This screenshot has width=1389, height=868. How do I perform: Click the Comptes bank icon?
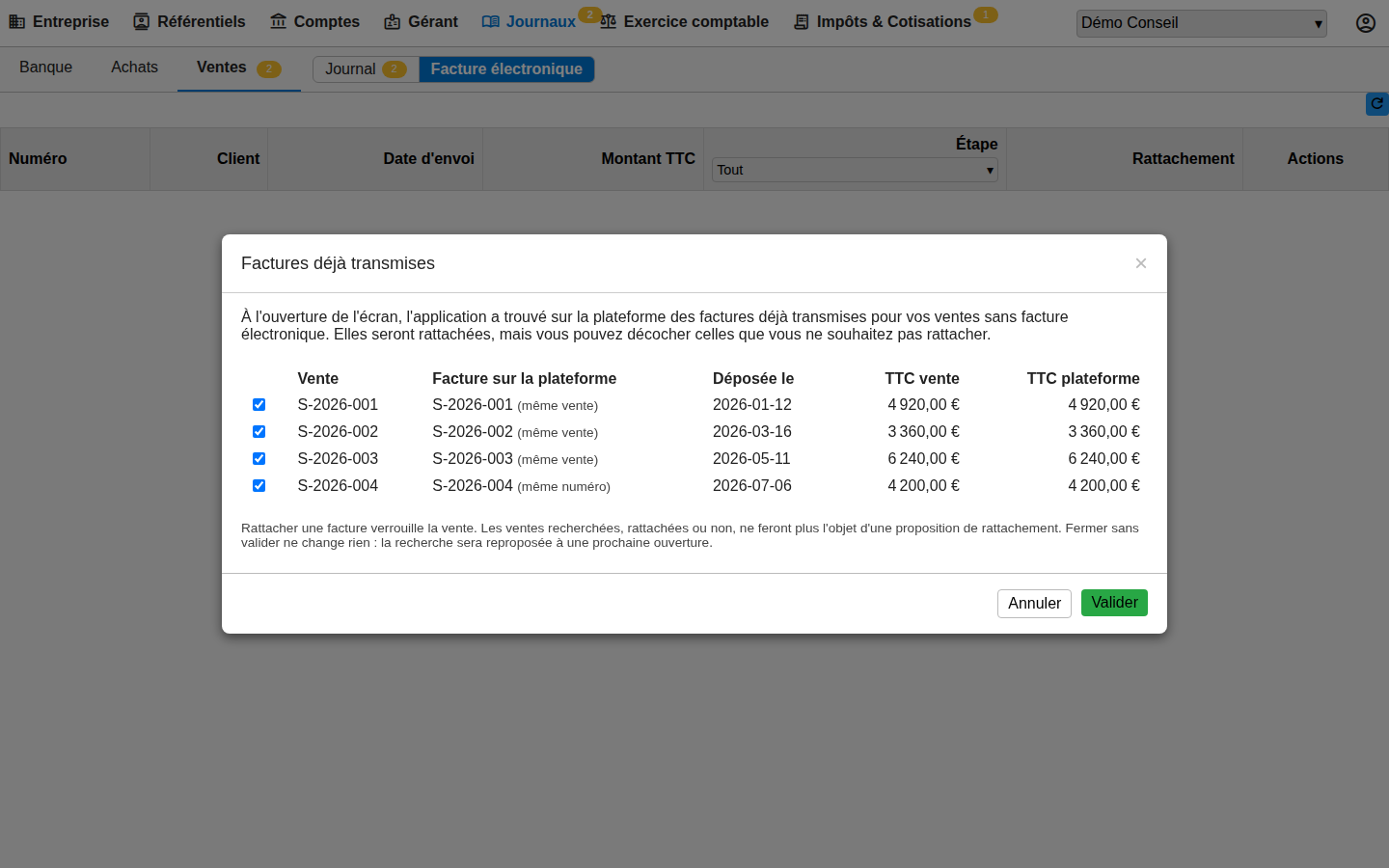point(278,22)
